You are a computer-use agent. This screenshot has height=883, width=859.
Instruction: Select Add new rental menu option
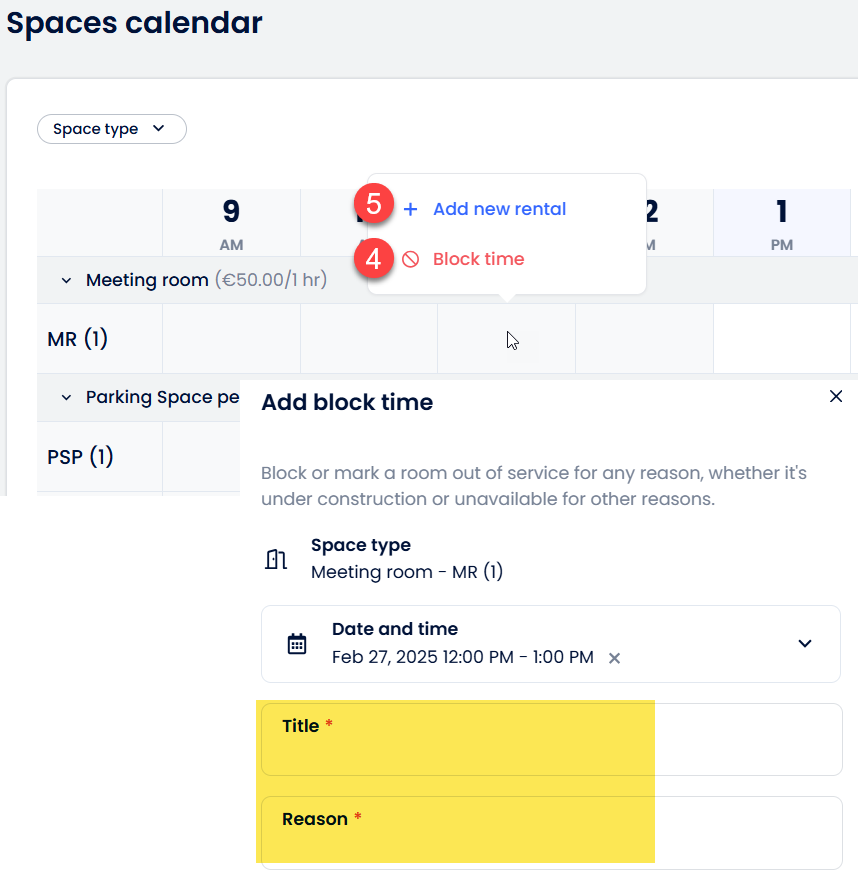pyautogui.click(x=499, y=209)
